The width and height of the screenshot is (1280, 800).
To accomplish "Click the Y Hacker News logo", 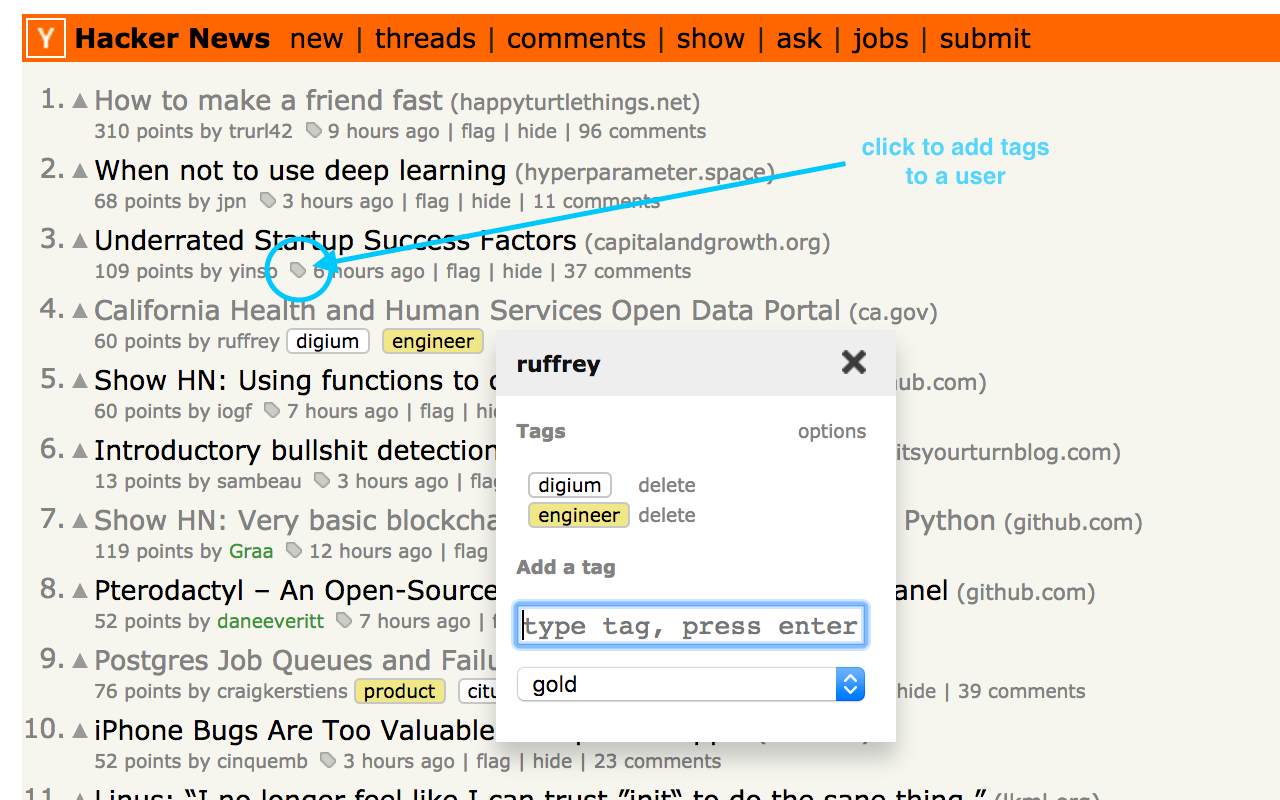I will [x=44, y=38].
